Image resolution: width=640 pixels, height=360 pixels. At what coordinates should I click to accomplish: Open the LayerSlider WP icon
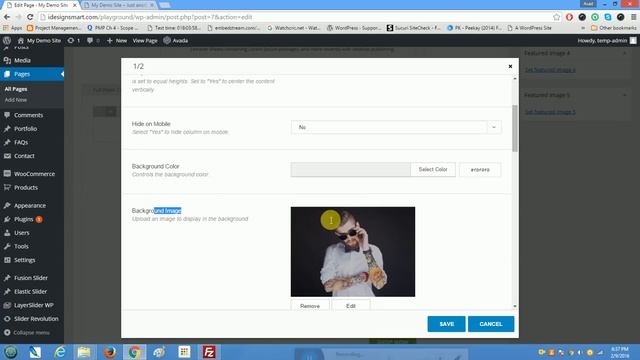tap(7, 305)
